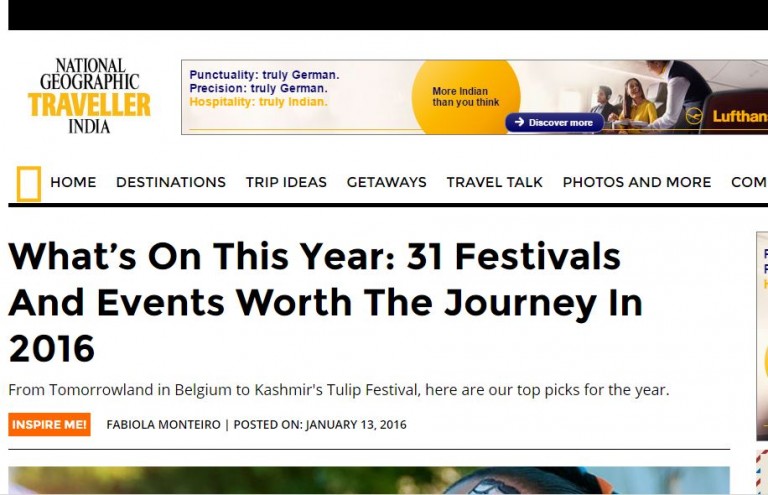
Task: Open author Fabiola Monteiro's page
Action: tap(163, 424)
